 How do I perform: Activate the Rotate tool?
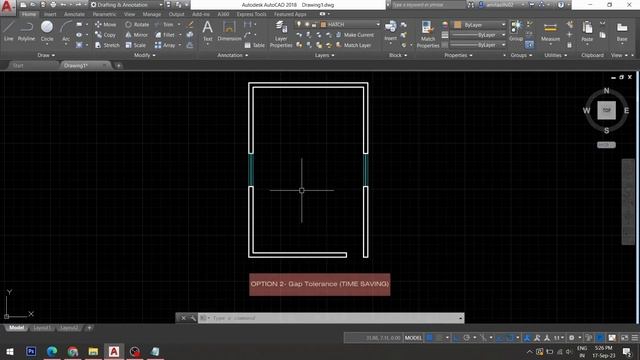(x=137, y=24)
